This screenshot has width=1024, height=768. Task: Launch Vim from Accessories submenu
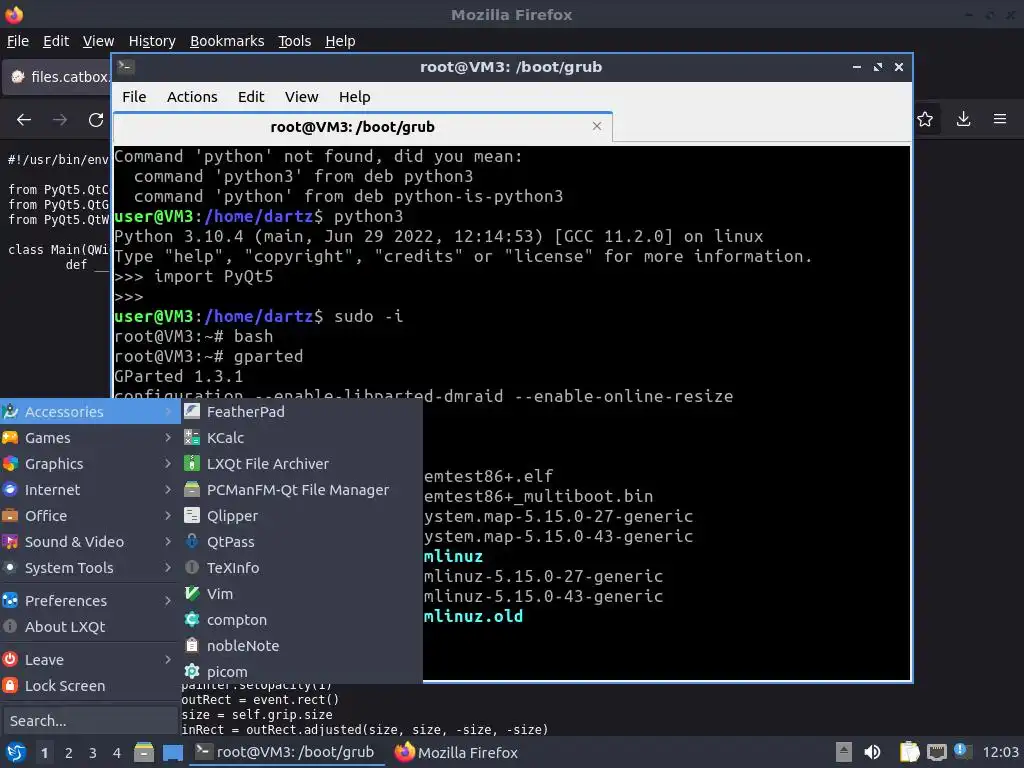(x=302, y=594)
